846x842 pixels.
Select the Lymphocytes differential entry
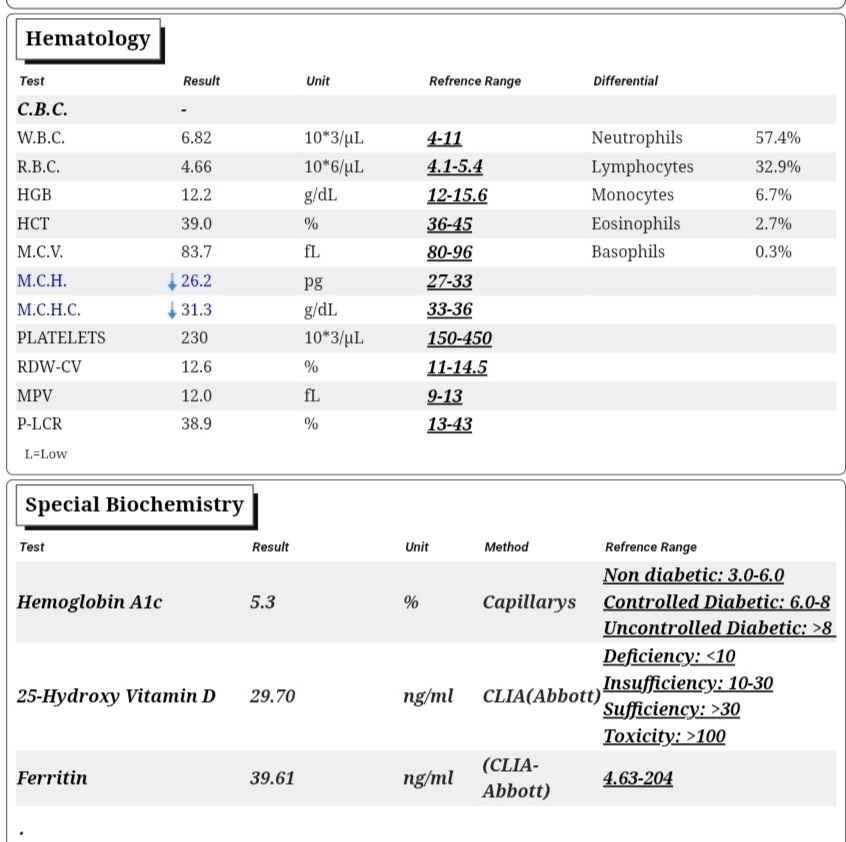[642, 167]
